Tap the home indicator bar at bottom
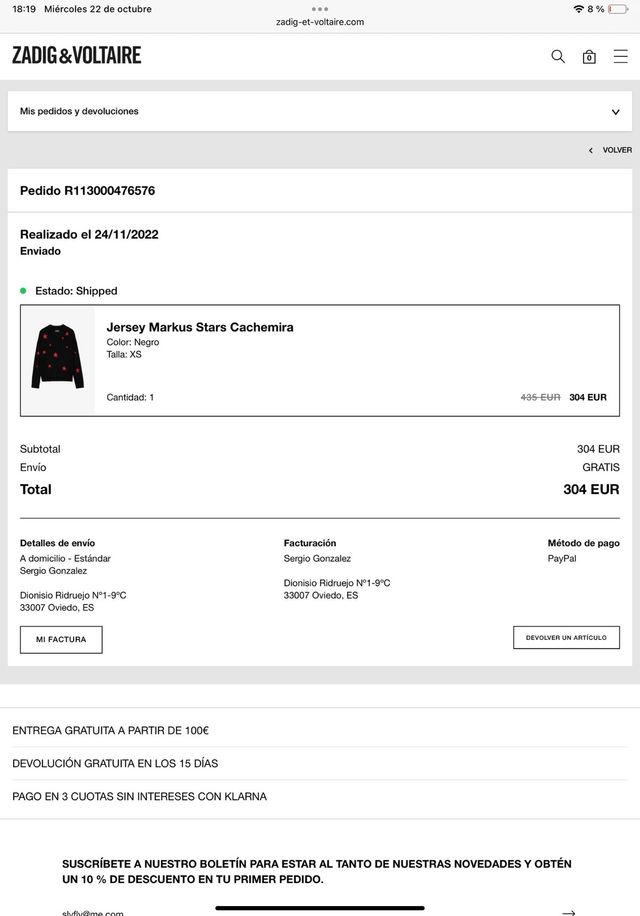The image size is (640, 916). point(320,908)
